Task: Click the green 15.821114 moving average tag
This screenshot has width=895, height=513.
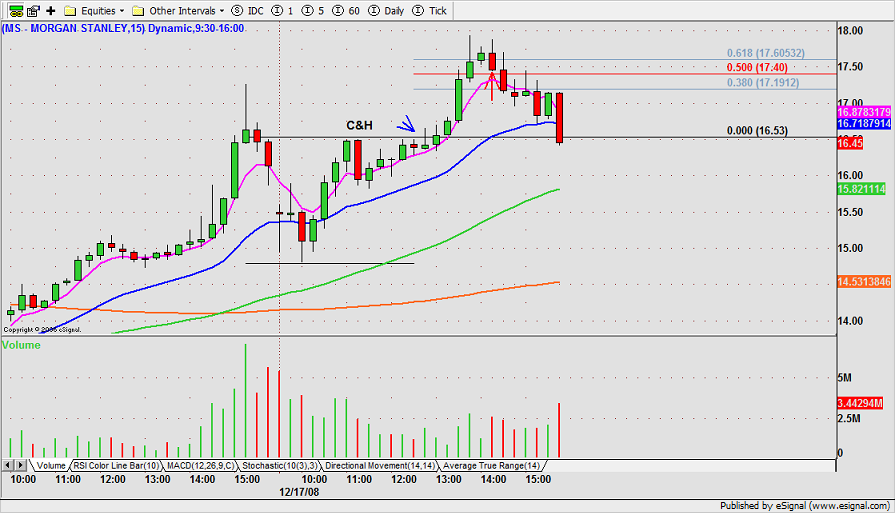Action: tap(861, 189)
